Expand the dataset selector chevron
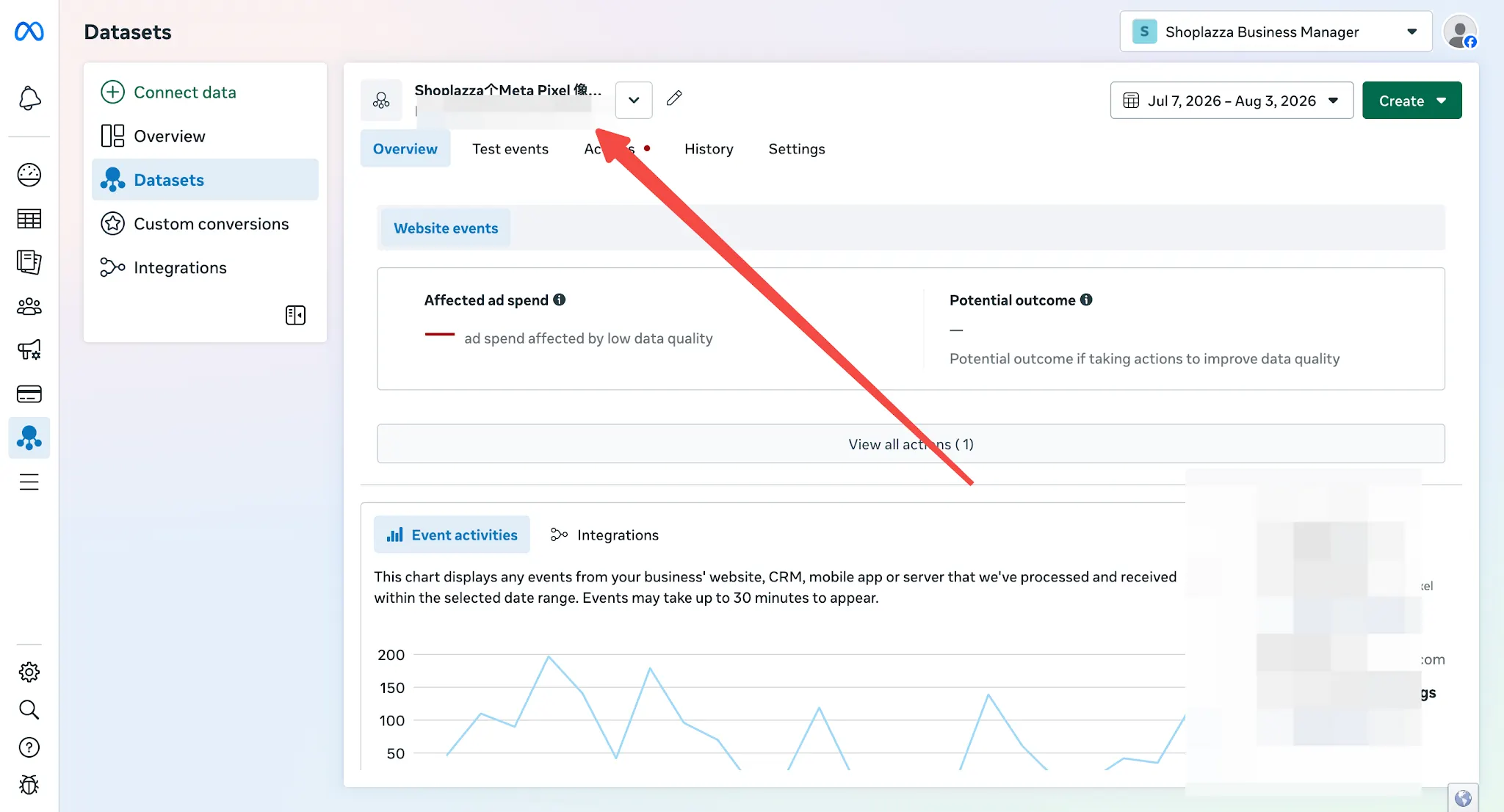This screenshot has width=1504, height=812. coord(634,100)
